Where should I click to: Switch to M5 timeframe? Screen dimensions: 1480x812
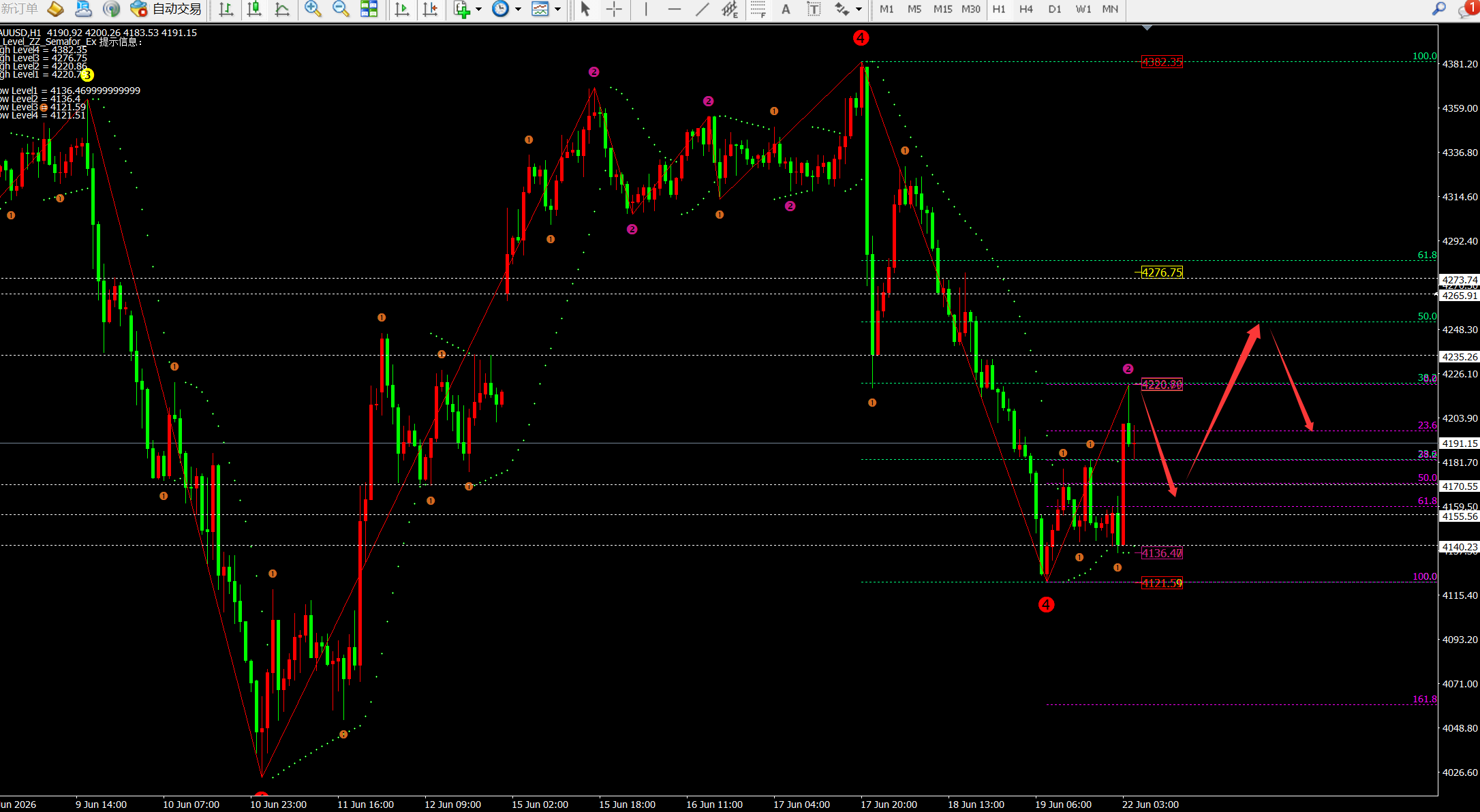[x=914, y=9]
